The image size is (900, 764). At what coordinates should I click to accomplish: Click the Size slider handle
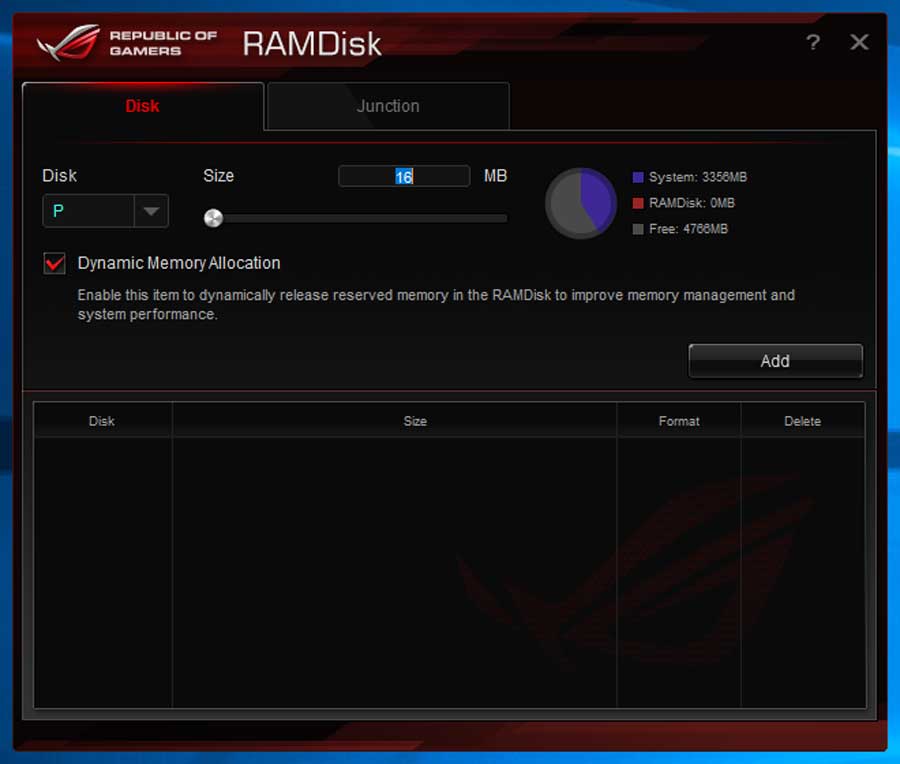coord(214,218)
